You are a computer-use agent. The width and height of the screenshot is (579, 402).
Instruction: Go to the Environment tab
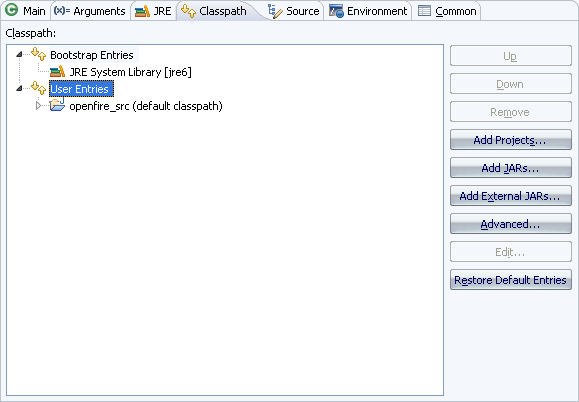368,11
